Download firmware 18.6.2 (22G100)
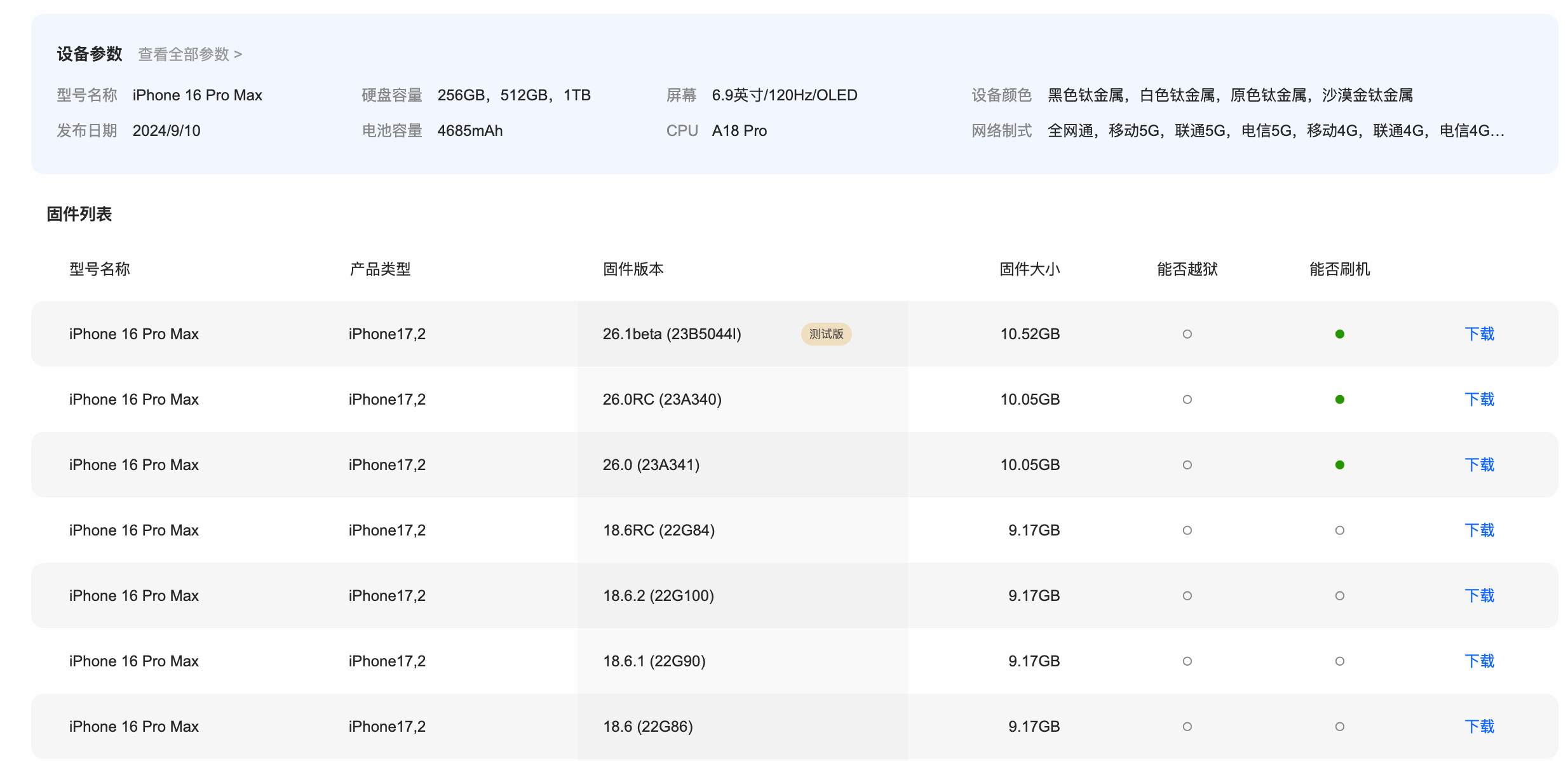The width and height of the screenshot is (1568, 761). pyautogui.click(x=1479, y=596)
